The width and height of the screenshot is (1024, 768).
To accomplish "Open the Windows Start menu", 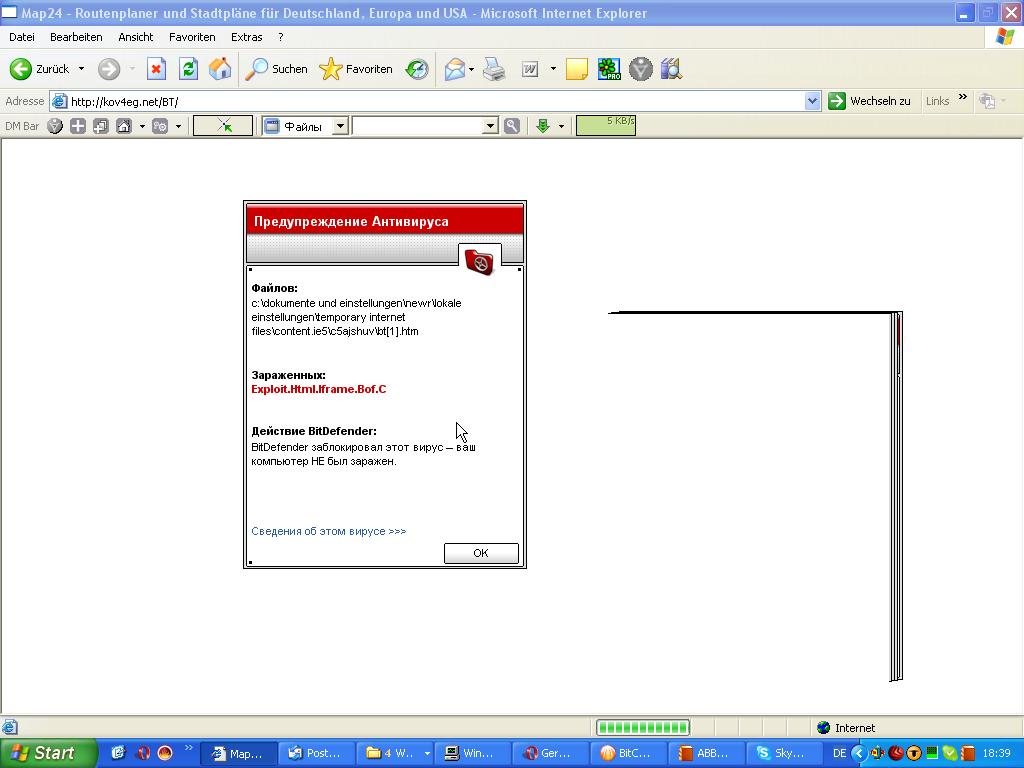I will [48, 753].
